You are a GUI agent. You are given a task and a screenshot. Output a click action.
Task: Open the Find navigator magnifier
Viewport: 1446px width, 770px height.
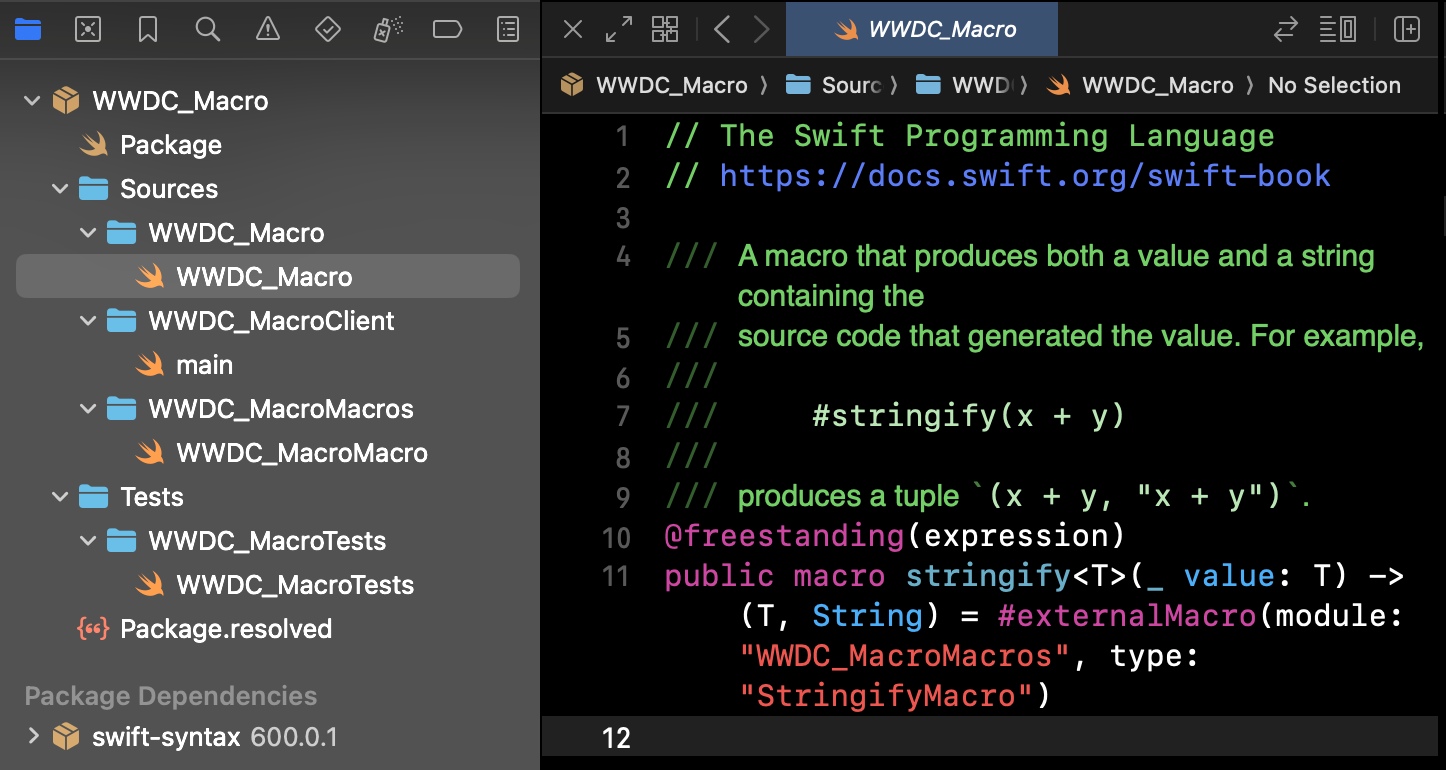(208, 30)
